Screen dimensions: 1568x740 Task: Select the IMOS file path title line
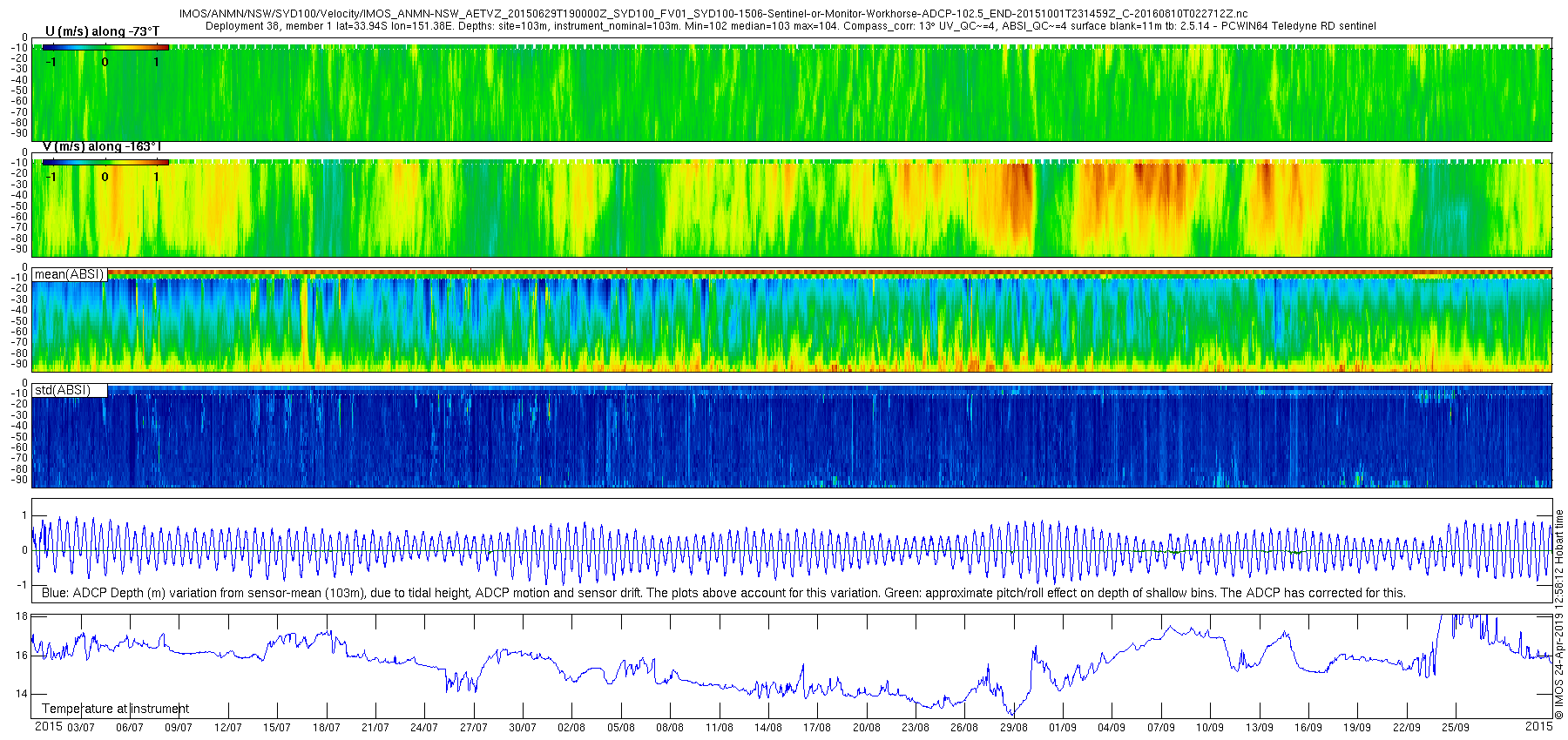[713, 14]
